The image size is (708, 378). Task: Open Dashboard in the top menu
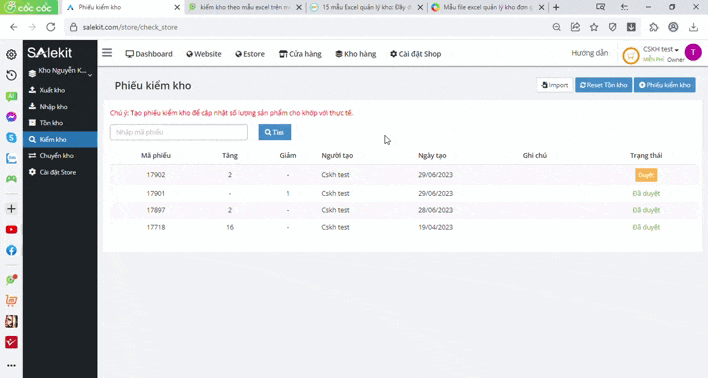click(x=149, y=54)
